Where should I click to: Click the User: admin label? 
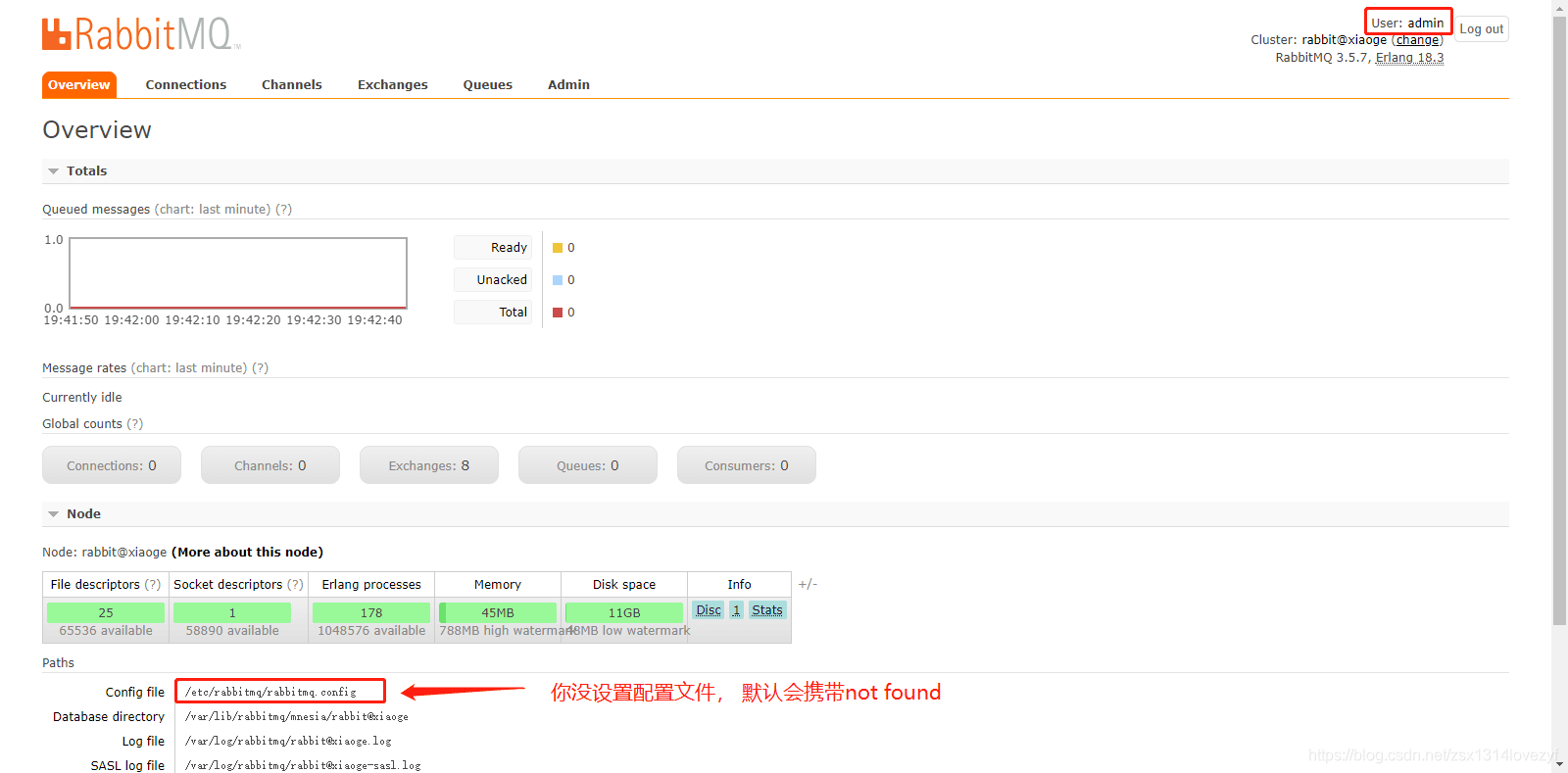(x=1407, y=23)
